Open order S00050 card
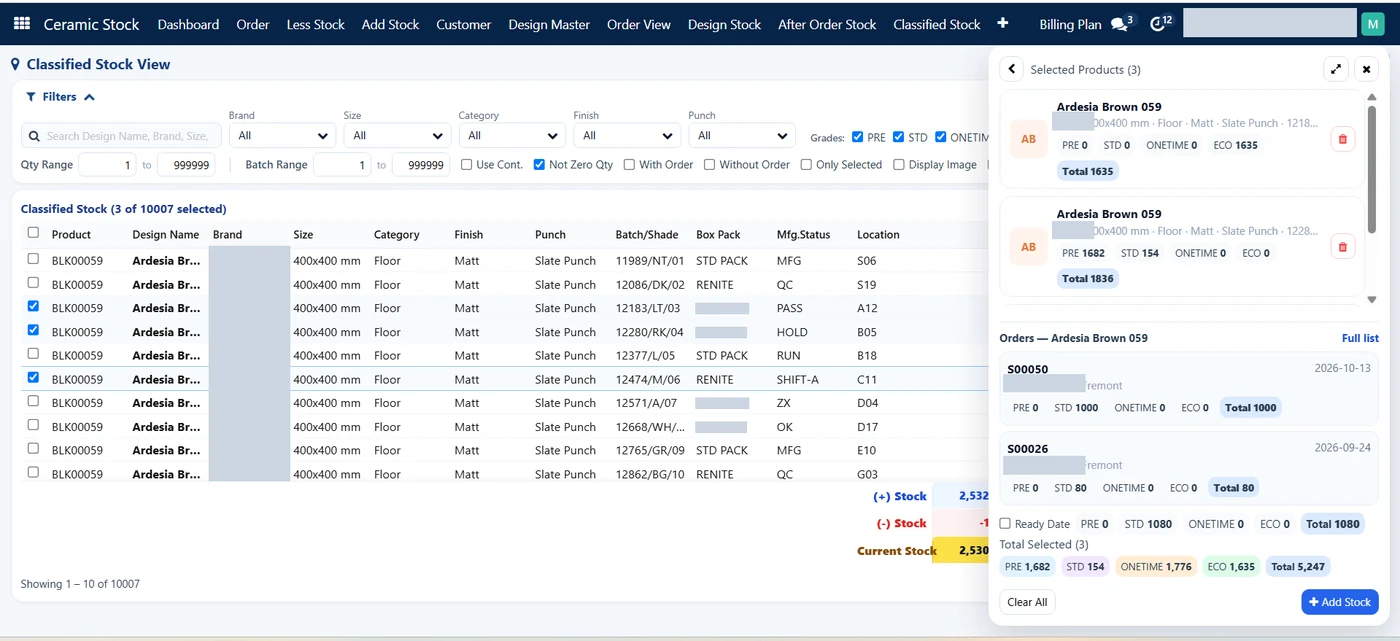 click(x=1189, y=389)
